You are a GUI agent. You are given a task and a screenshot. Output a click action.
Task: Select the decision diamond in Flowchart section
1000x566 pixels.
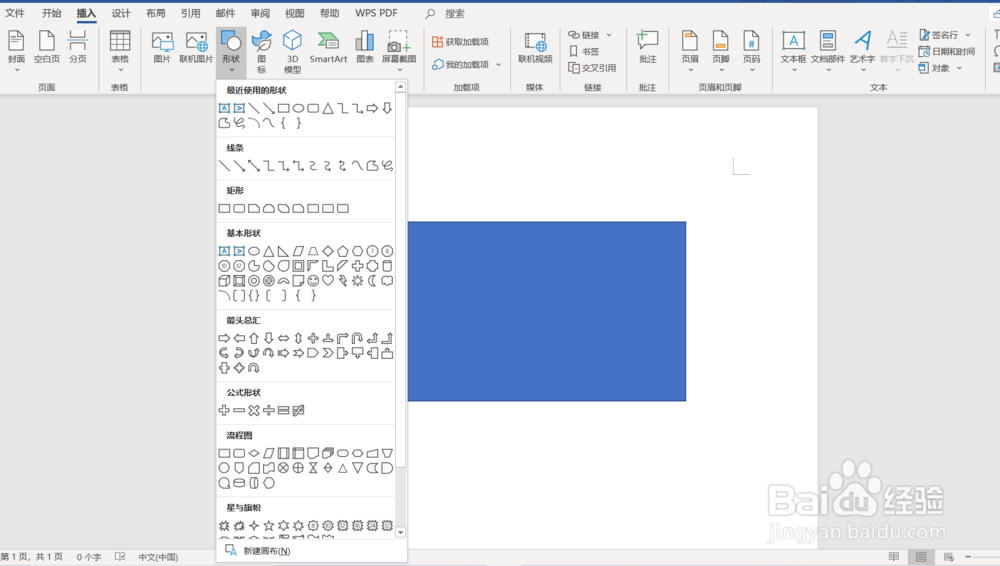[254, 453]
